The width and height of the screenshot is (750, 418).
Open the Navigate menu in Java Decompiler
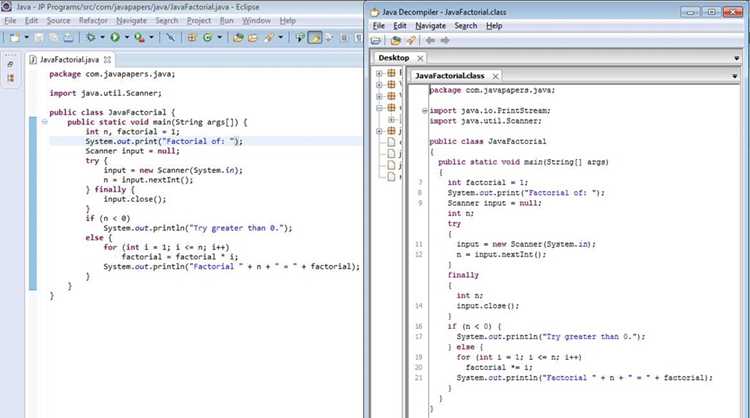(x=430, y=26)
